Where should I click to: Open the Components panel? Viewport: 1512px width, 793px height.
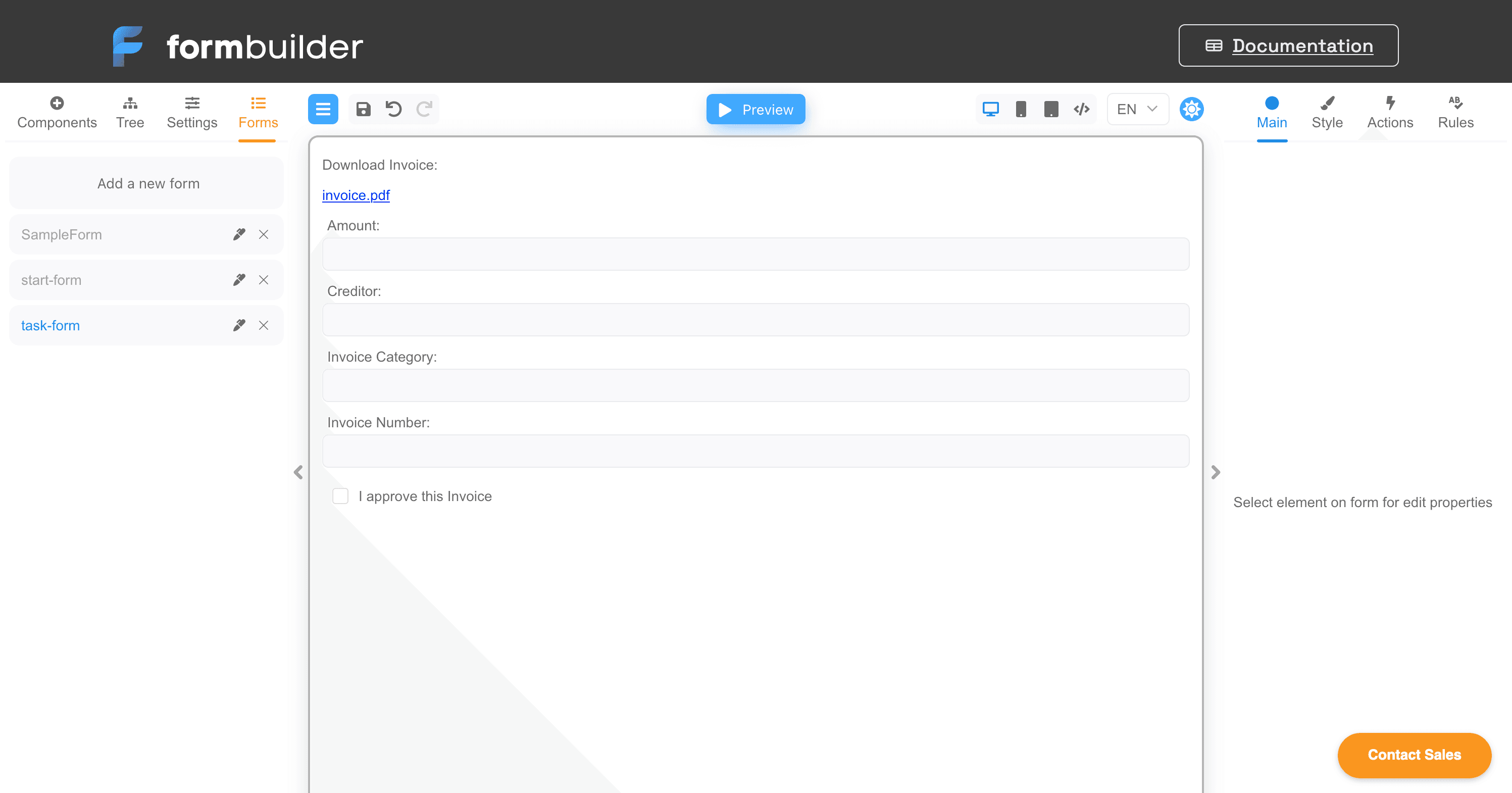point(57,112)
